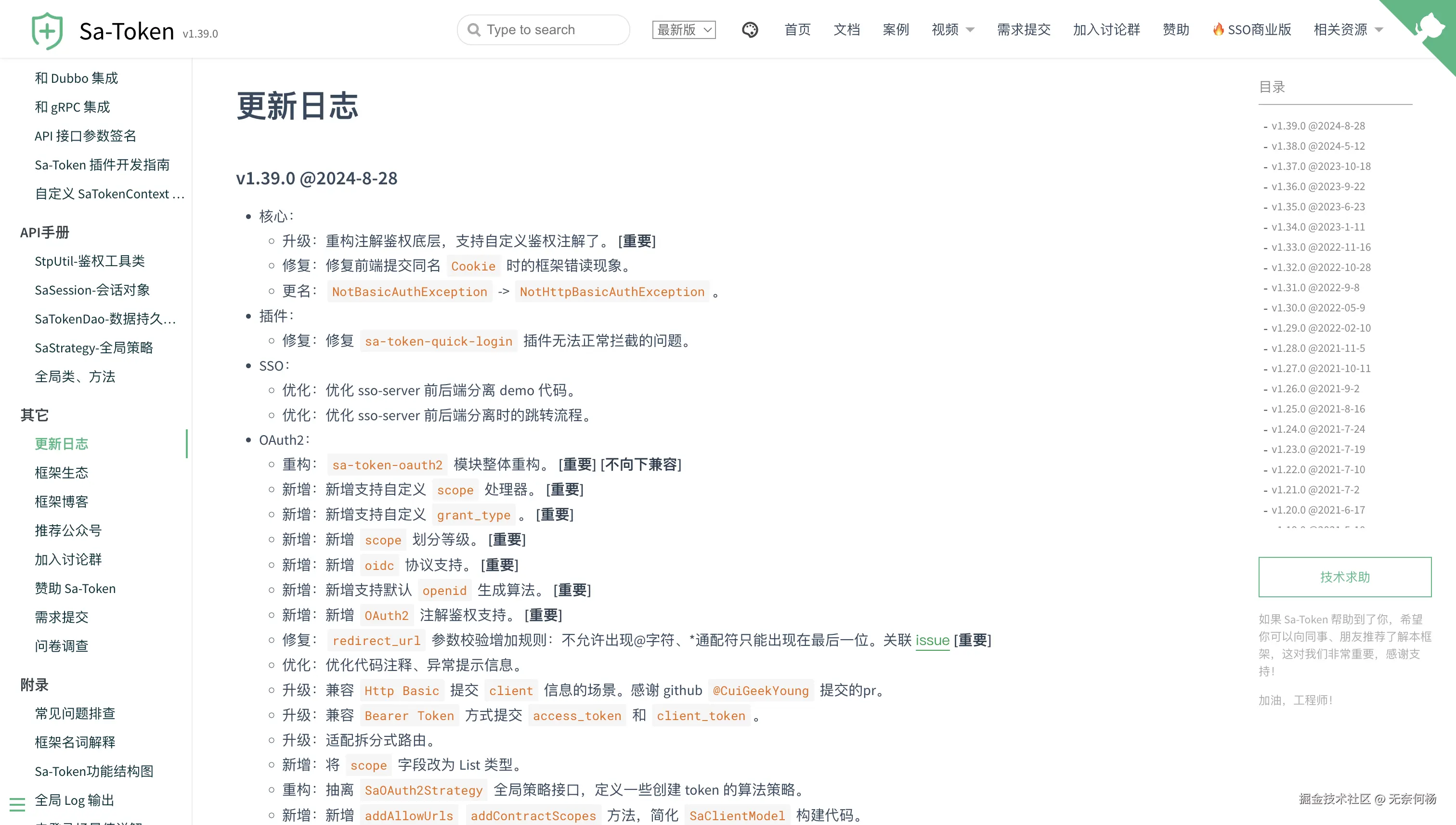1456x825 pixels.
Task: Click fire icon beside SSO商业版
Action: 1217,29
